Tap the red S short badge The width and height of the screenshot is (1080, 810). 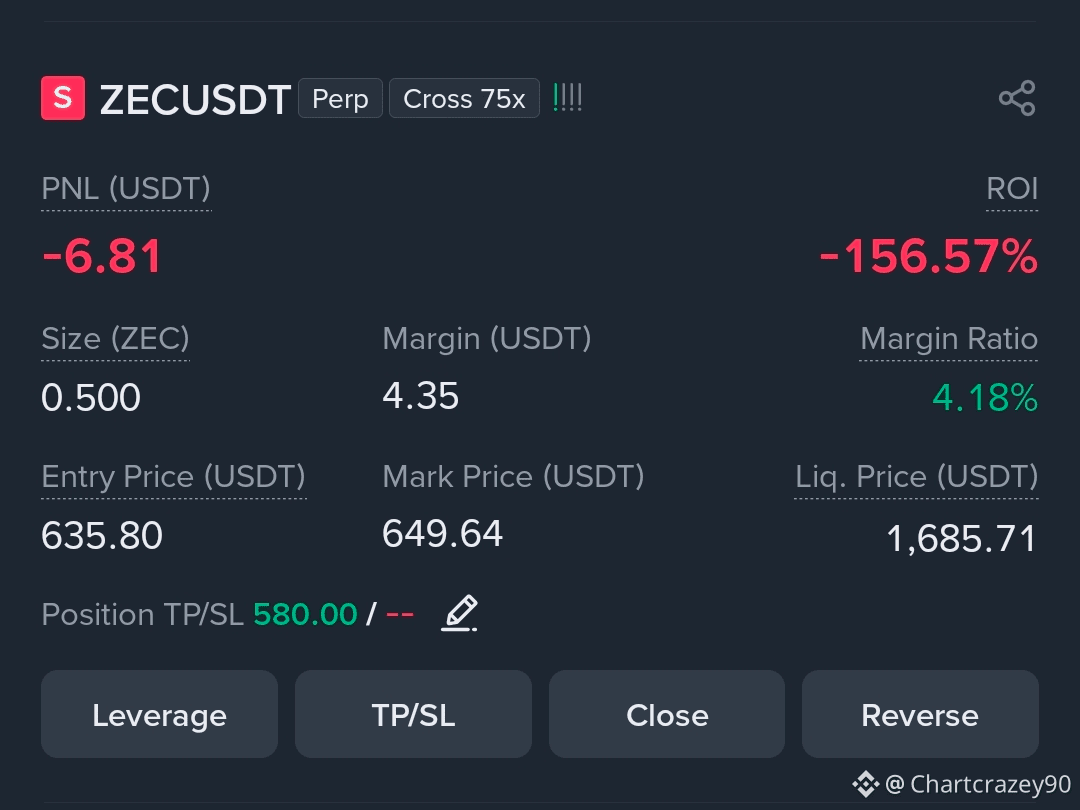click(x=63, y=98)
